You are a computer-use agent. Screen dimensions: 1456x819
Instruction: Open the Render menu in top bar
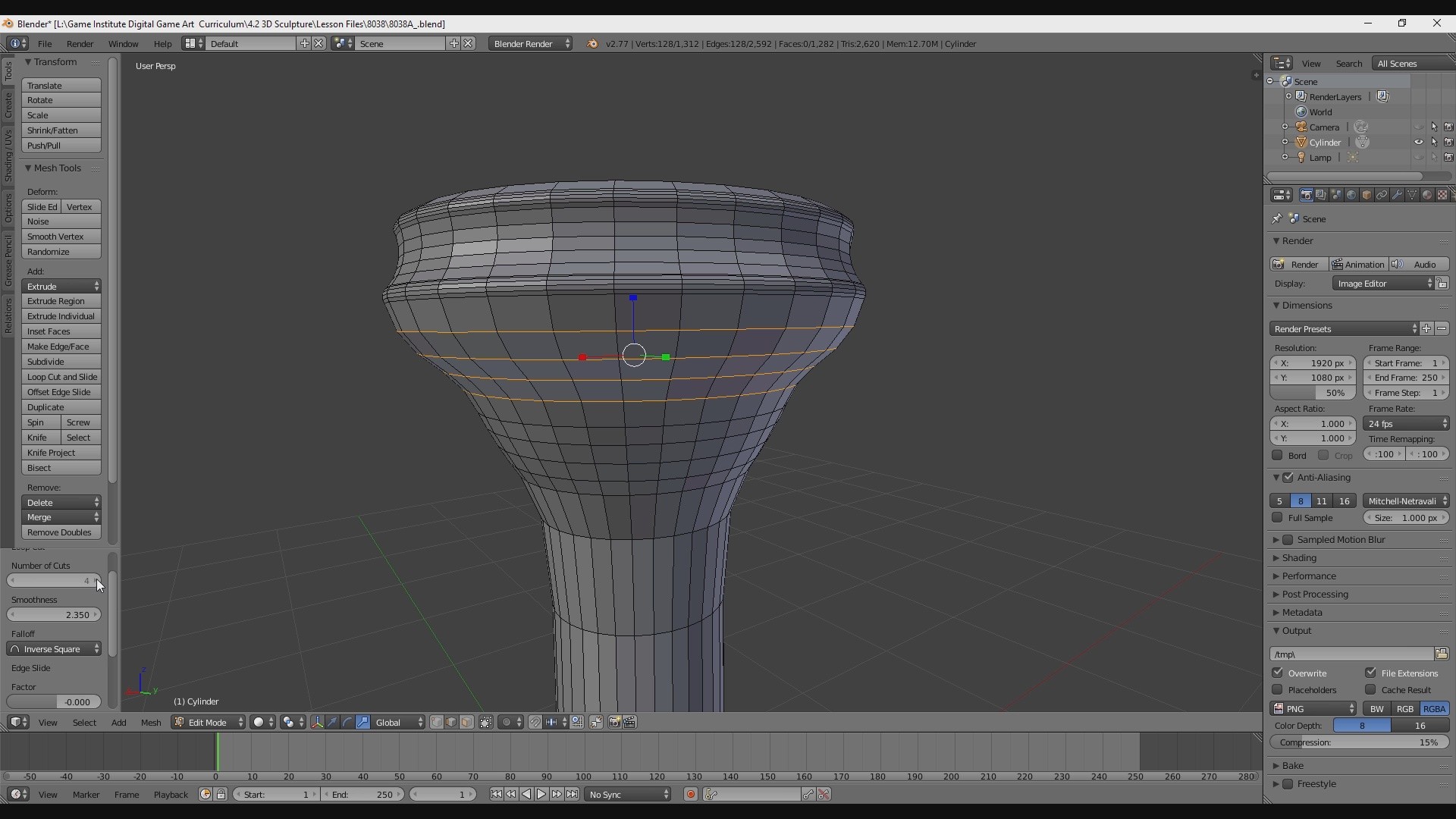(80, 44)
